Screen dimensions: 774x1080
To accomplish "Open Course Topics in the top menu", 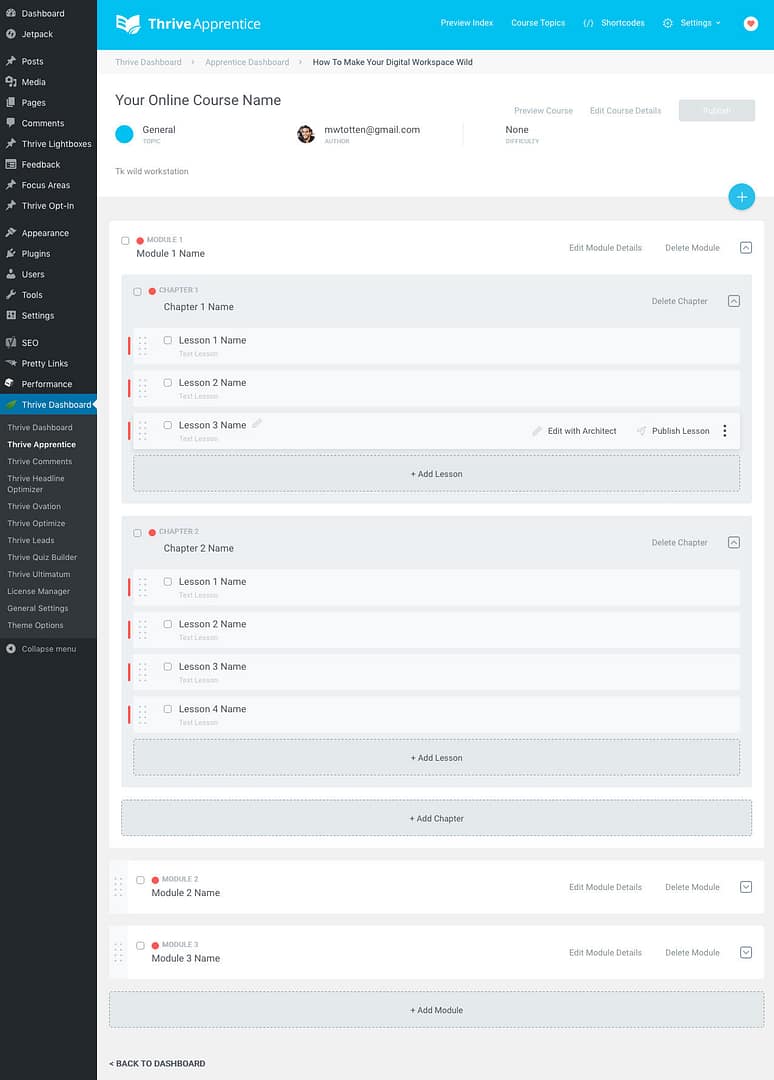I will pyautogui.click(x=538, y=23).
